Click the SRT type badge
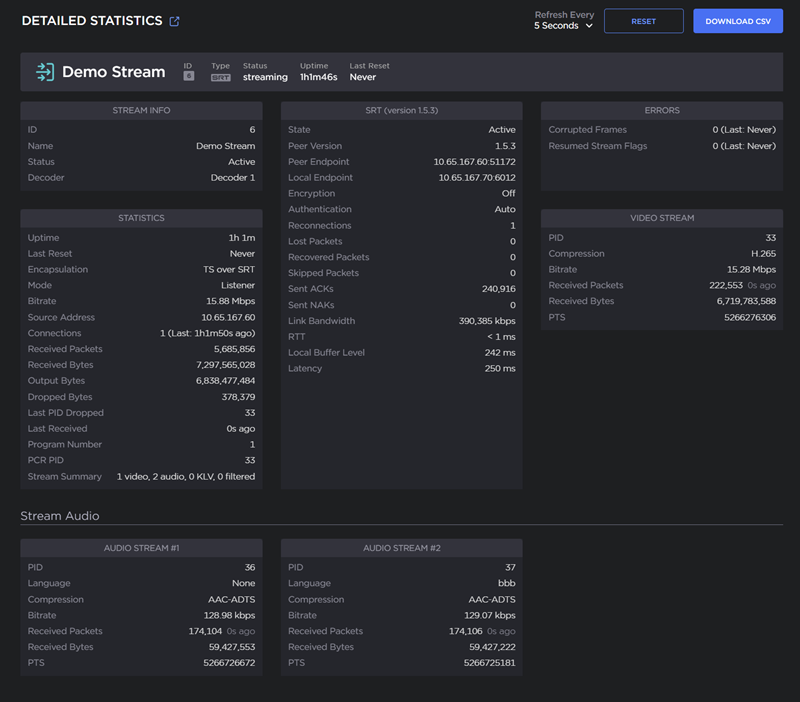Screen dimensions: 800x702 coord(220,77)
